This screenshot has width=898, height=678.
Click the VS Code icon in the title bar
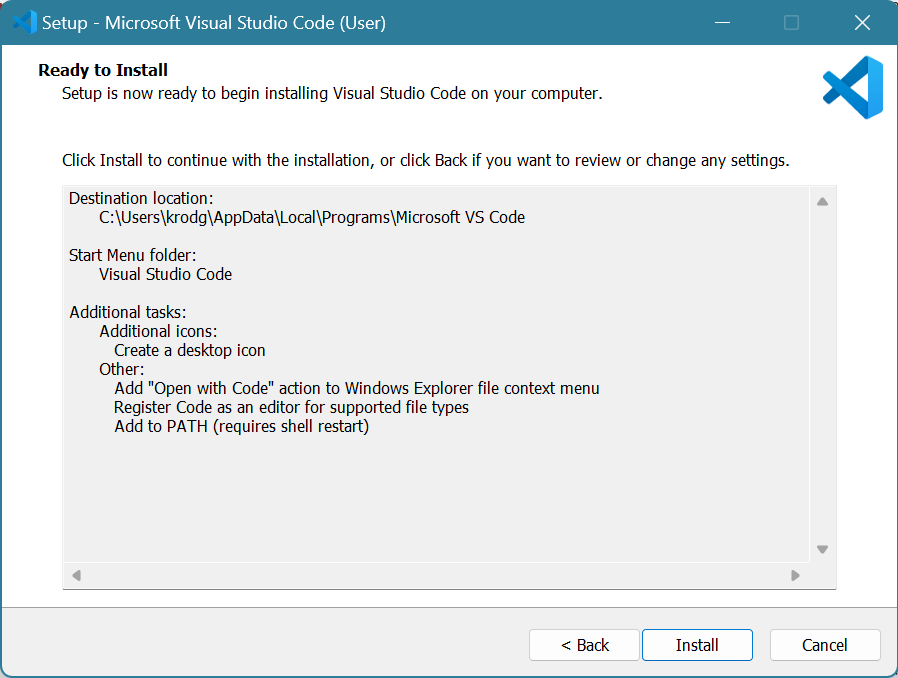click(x=24, y=22)
